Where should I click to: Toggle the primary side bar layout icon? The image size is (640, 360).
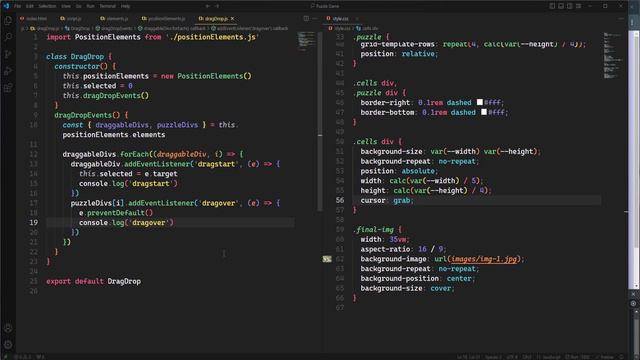tap(552, 6)
